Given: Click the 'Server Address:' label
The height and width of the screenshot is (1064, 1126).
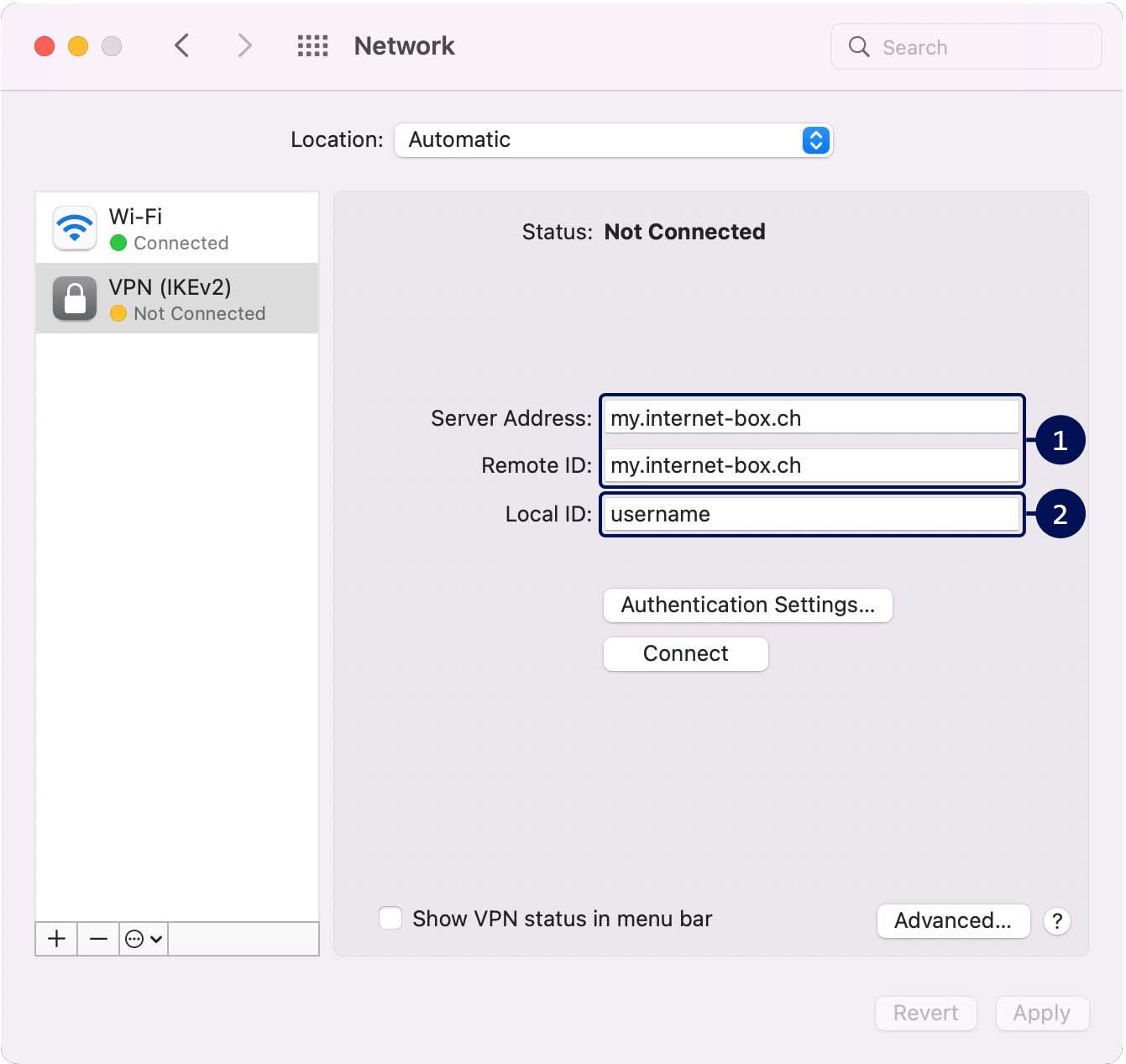Looking at the screenshot, I should (511, 418).
